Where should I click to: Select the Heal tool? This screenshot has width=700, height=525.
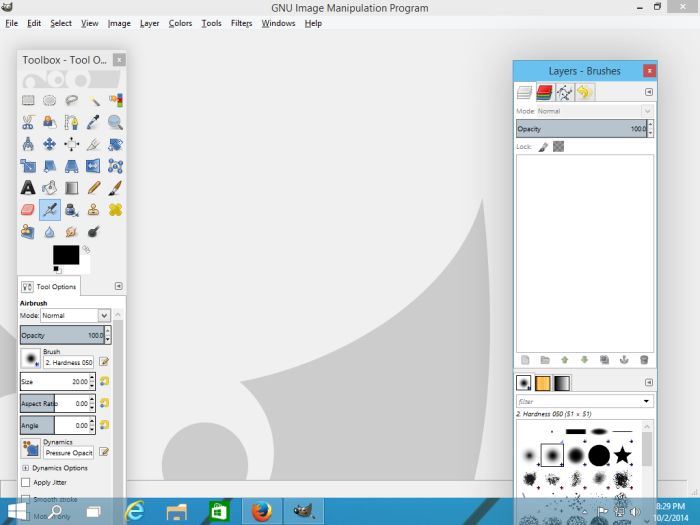coord(116,209)
